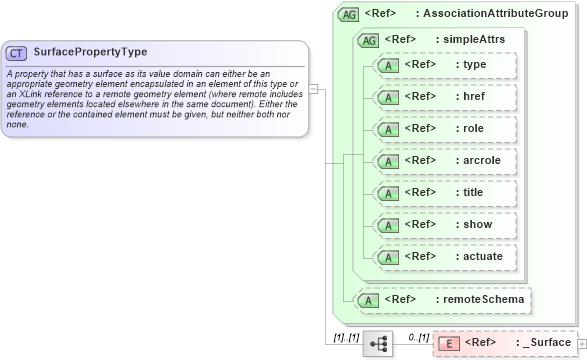Select the 'title' attribute name
587x360 pixels.
click(x=473, y=192)
